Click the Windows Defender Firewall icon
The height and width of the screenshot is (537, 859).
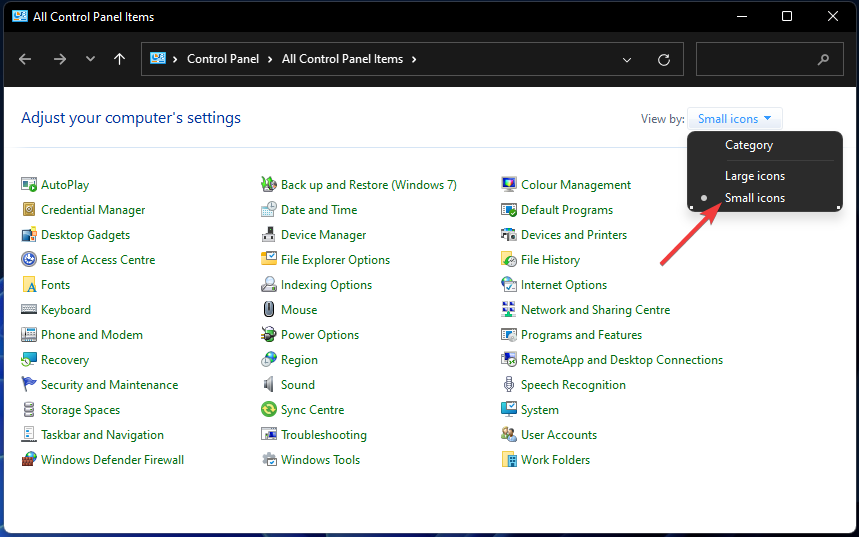coord(29,460)
